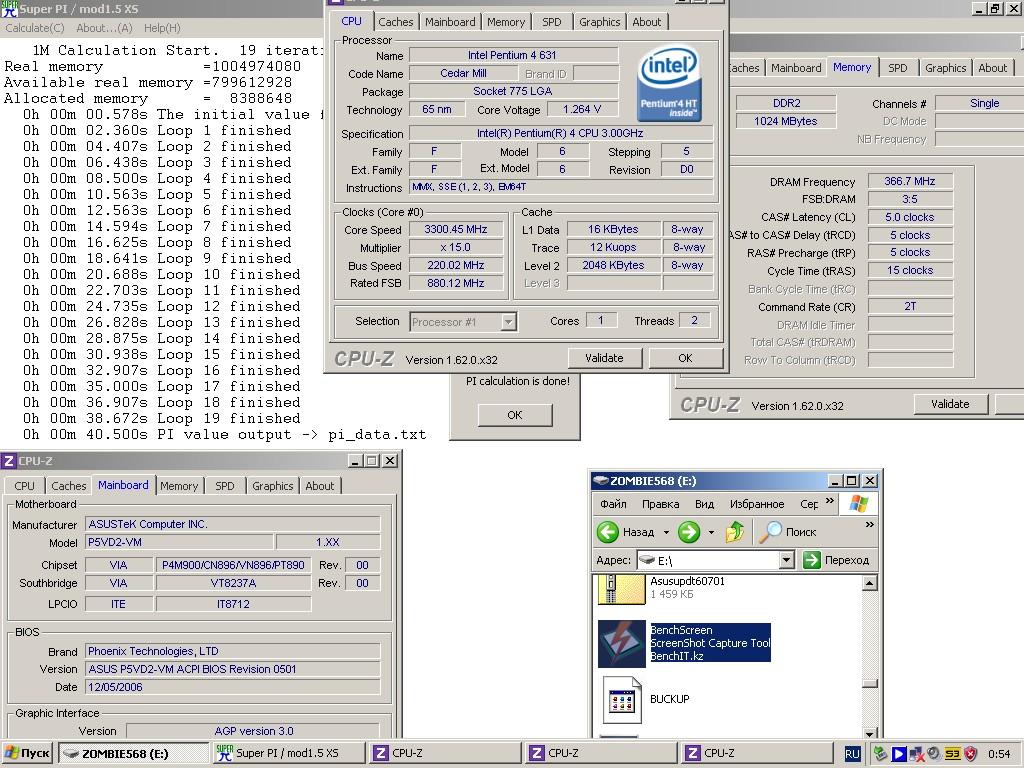Click the green Back arrow in Explorer

point(607,532)
